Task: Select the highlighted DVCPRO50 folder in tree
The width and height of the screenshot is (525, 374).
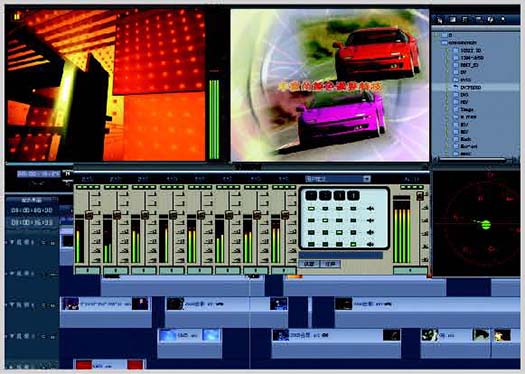Action: [x=471, y=87]
